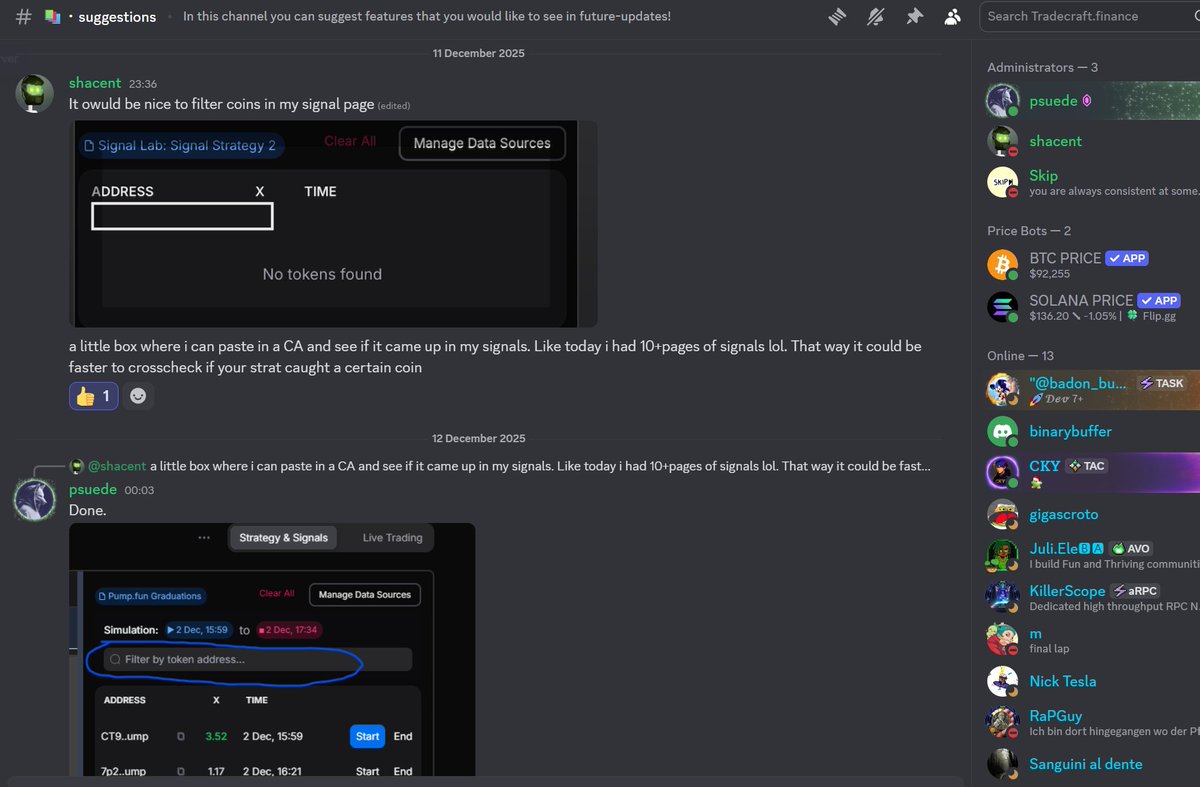Click the shacent username above the first message
Screen dimensions: 1200x787
[x=95, y=83]
